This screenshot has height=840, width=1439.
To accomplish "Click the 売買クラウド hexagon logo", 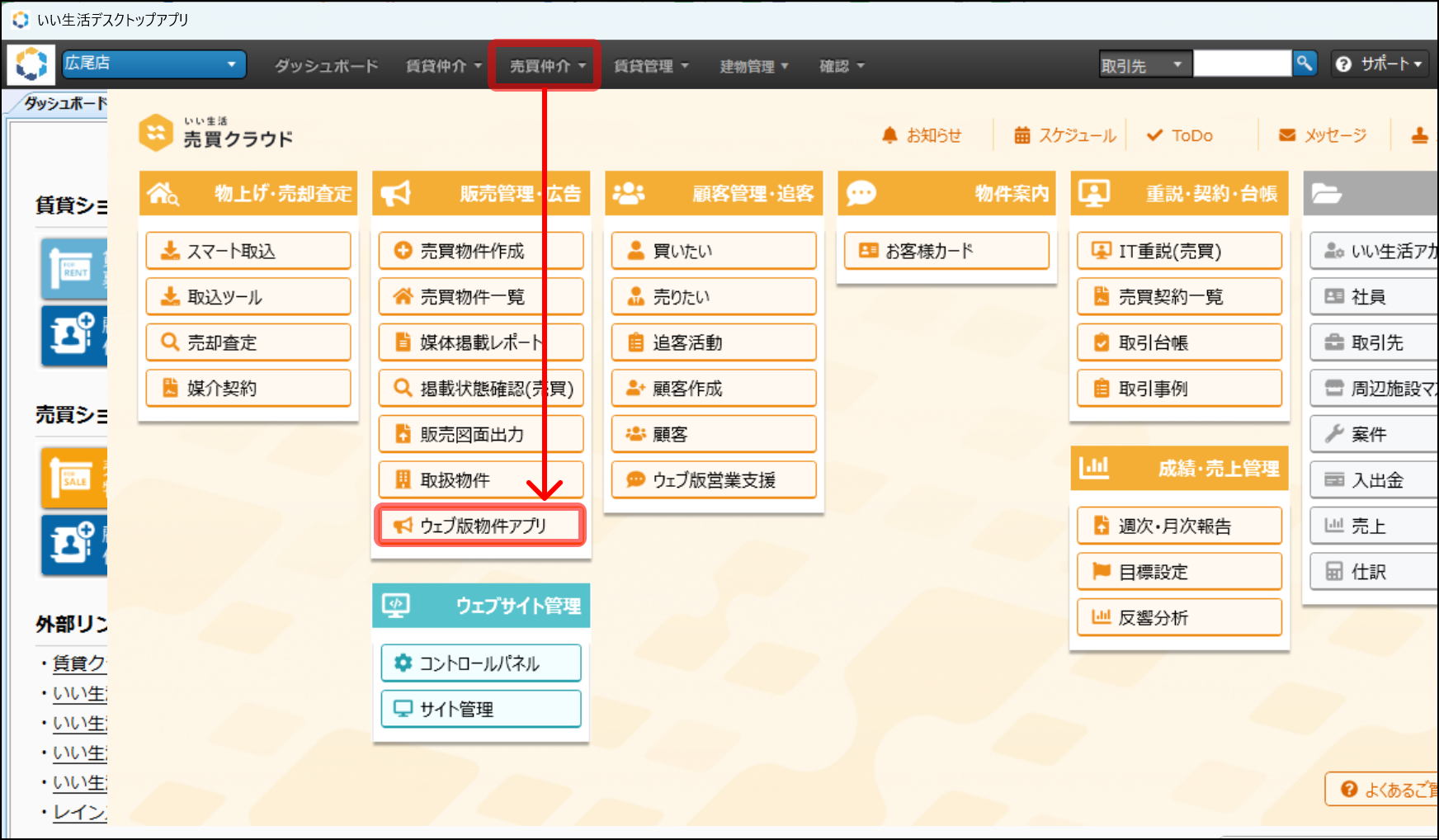I will (156, 133).
